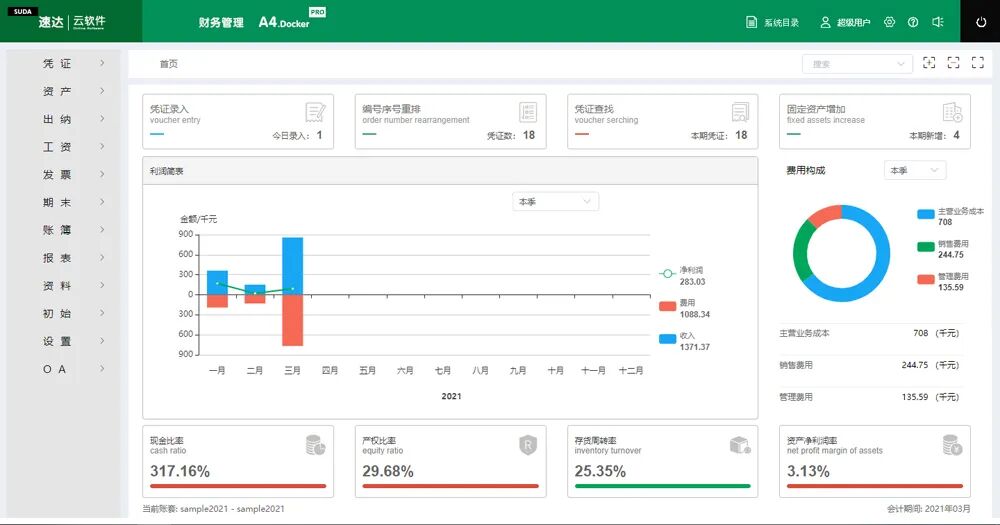Viewport: 1000px width, 525px height.
Task: Click 编号序号重排 rearrangement icon
Action: click(528, 112)
